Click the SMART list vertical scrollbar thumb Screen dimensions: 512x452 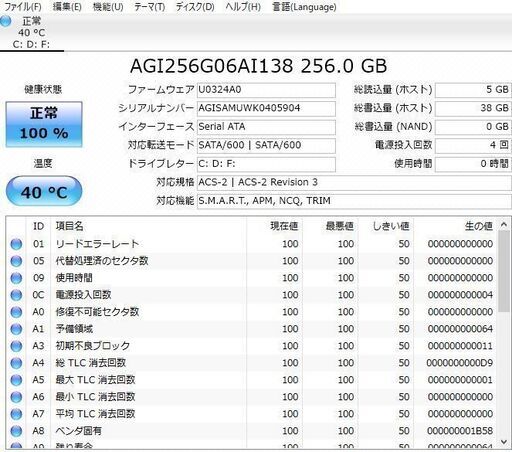pyautogui.click(x=504, y=271)
